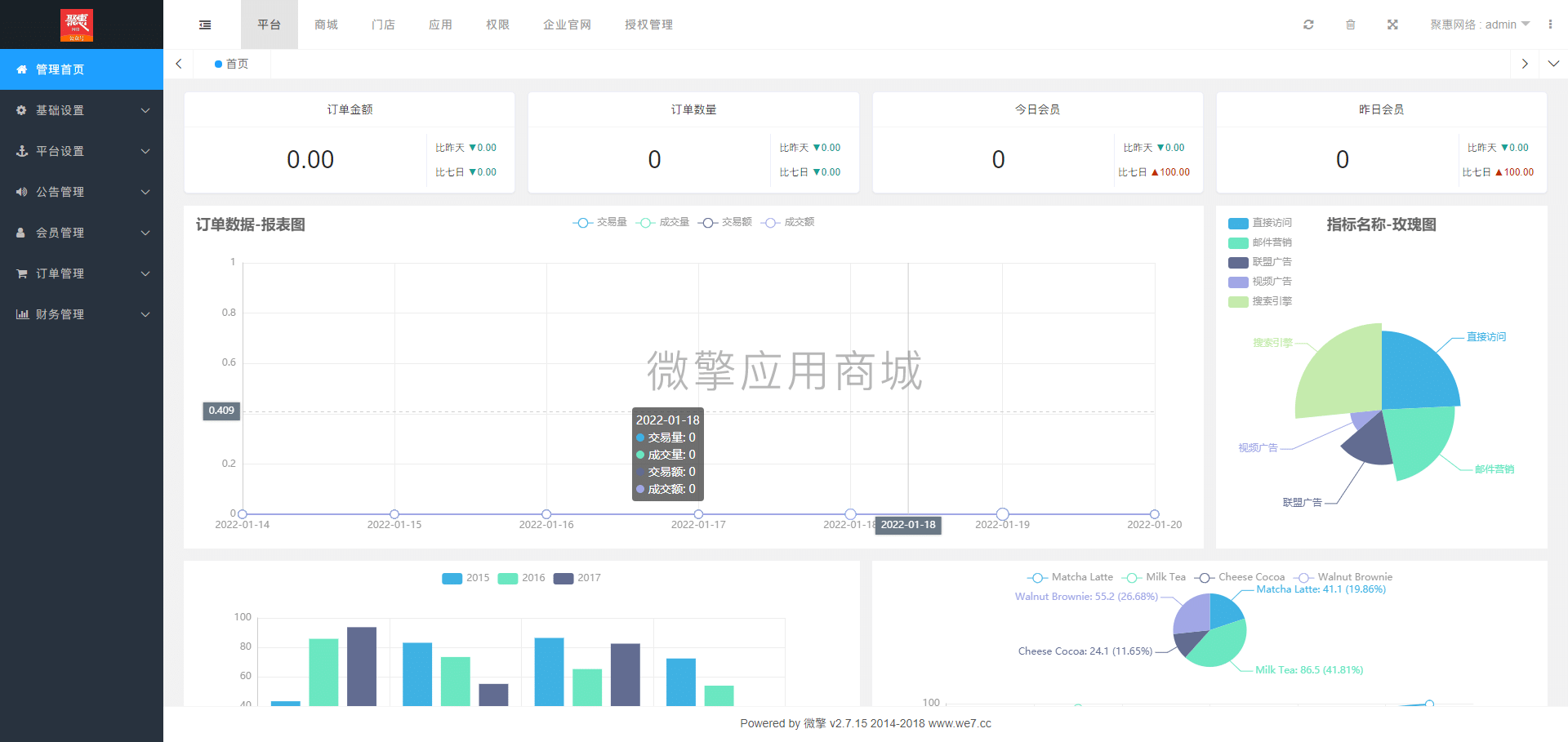1568x742 pixels.
Task: Select the 权限 top menu tab
Action: click(498, 24)
